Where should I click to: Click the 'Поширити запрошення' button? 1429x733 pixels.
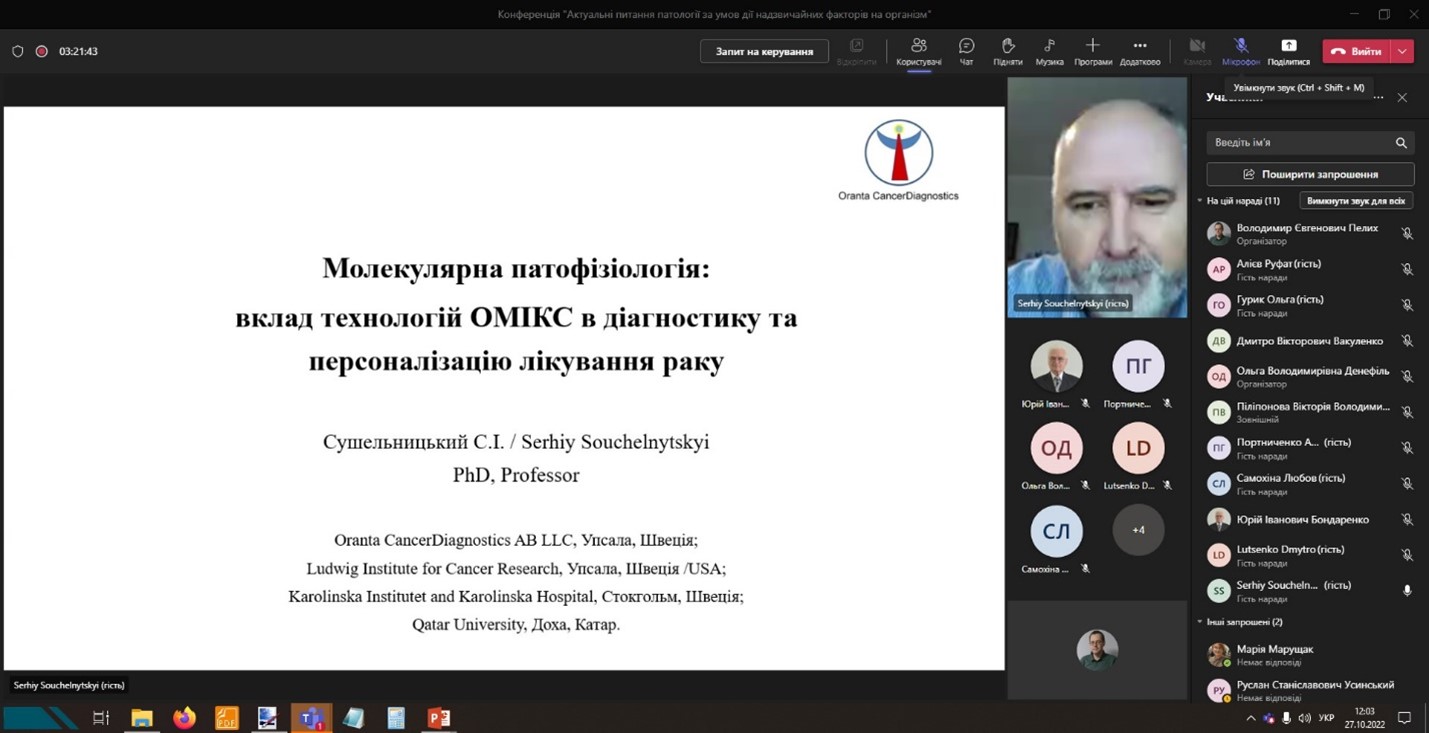(x=1309, y=174)
